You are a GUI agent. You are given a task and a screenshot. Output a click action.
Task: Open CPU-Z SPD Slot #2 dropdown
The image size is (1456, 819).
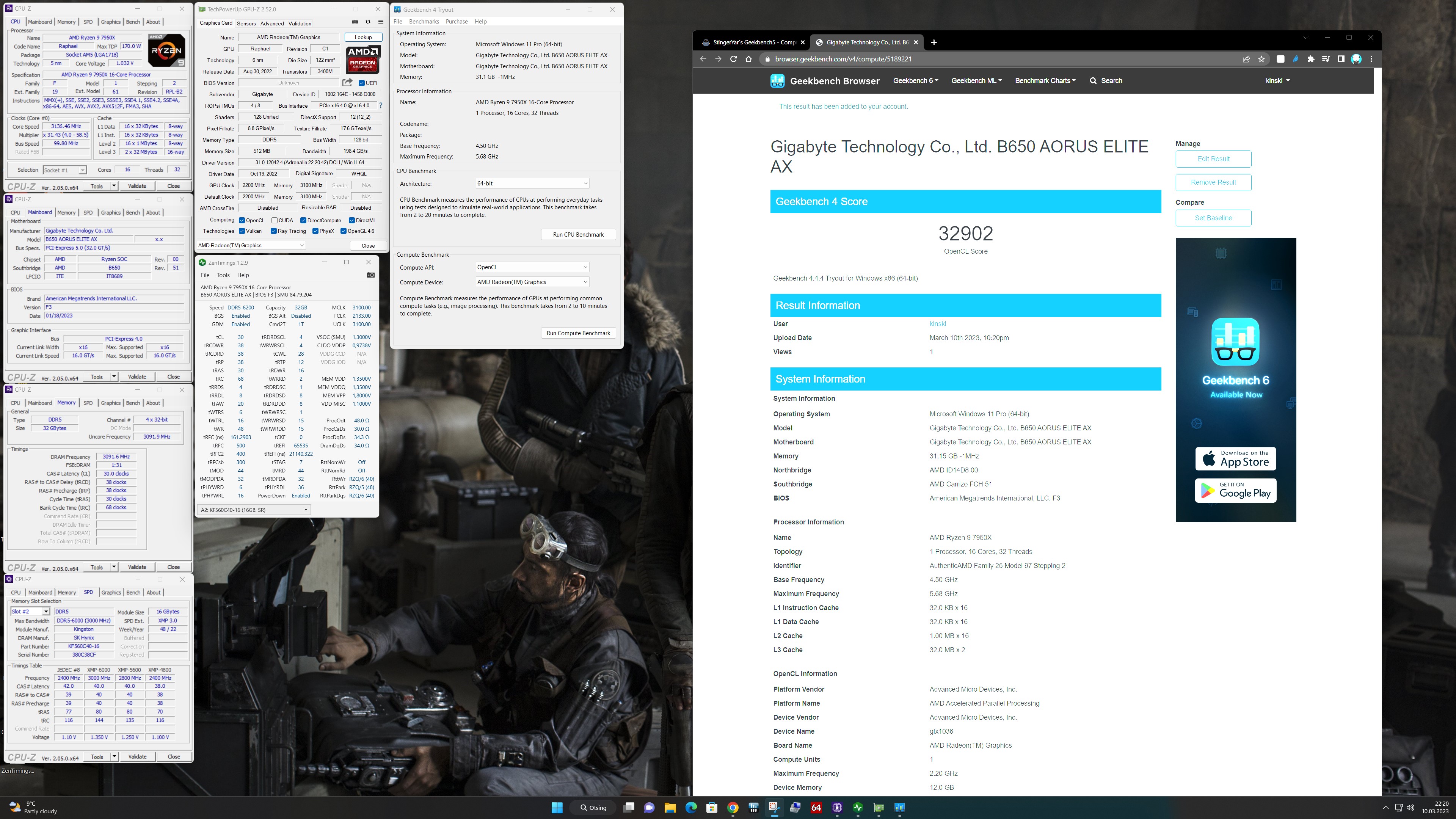(x=30, y=612)
